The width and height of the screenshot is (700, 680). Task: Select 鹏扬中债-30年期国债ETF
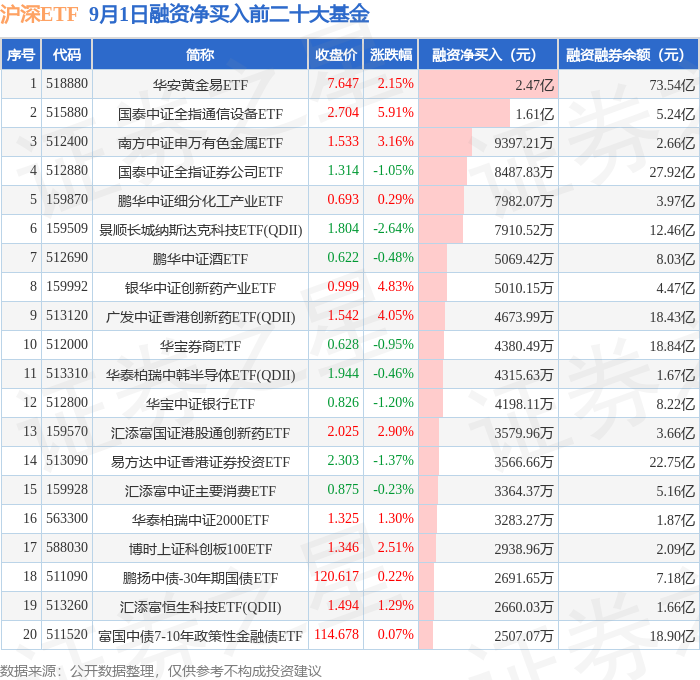coord(200,578)
